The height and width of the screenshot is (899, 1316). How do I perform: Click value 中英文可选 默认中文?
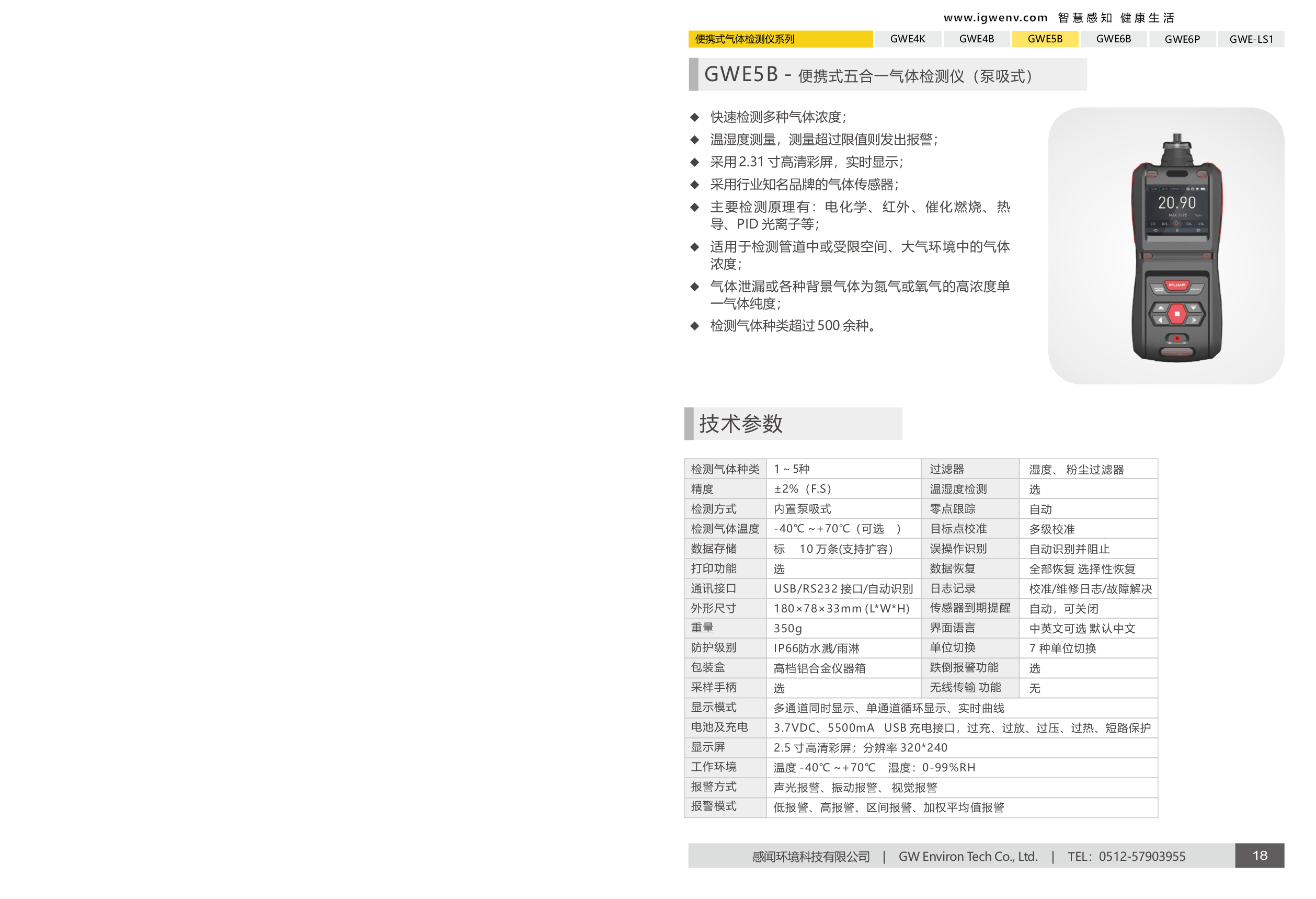1082,628
